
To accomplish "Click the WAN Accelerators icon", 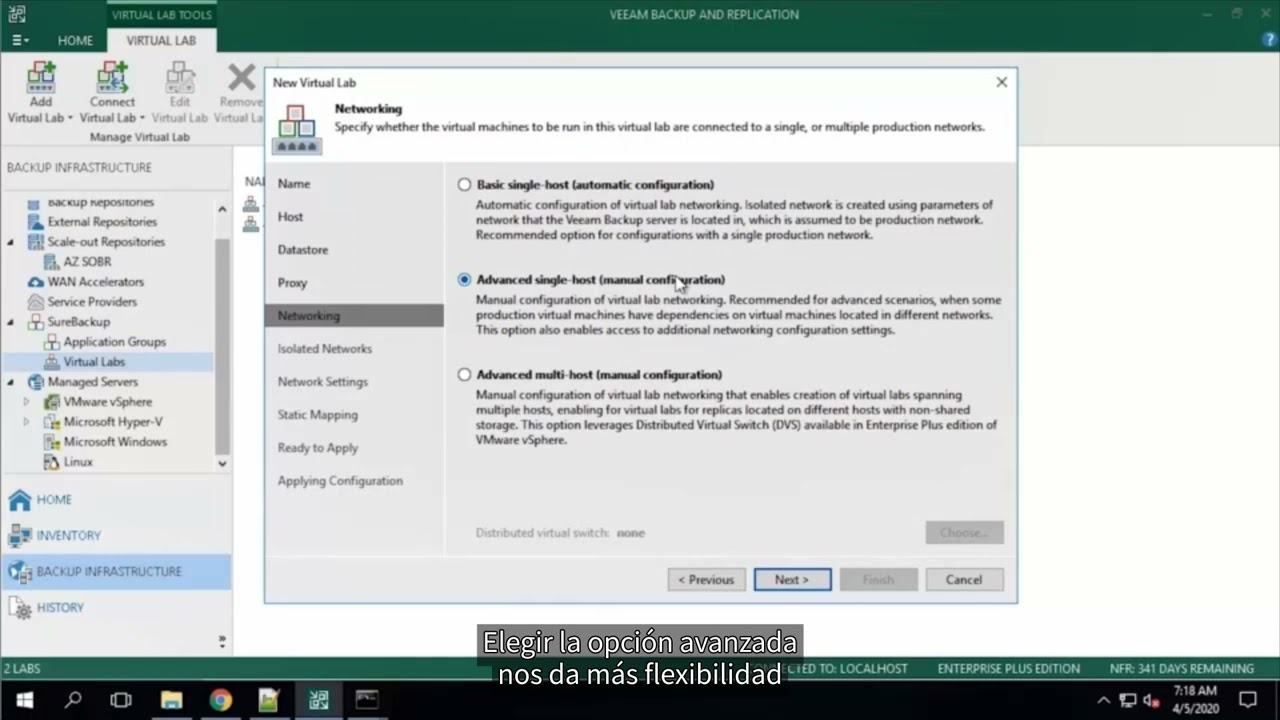I will pos(35,282).
